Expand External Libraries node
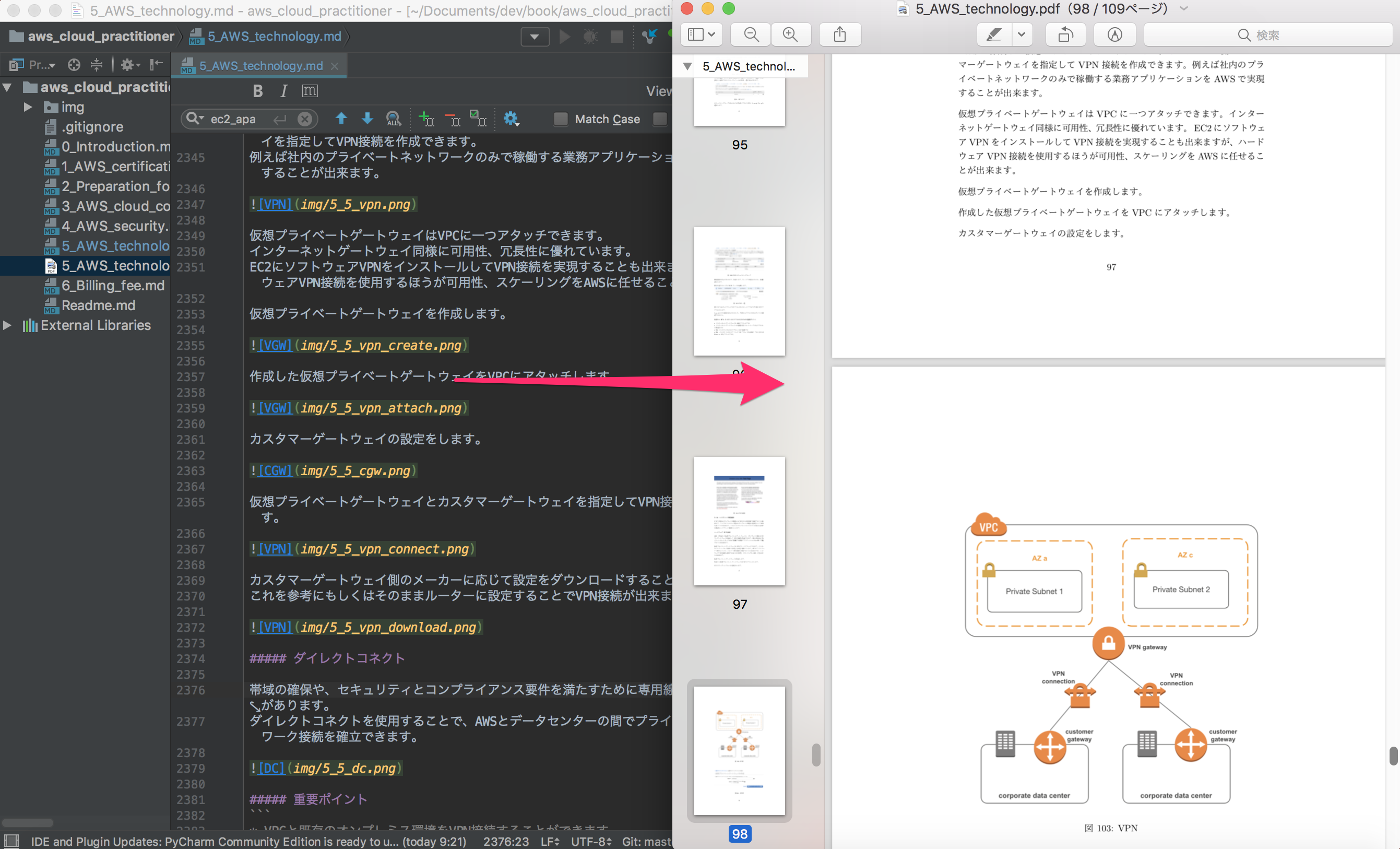 click(x=7, y=325)
